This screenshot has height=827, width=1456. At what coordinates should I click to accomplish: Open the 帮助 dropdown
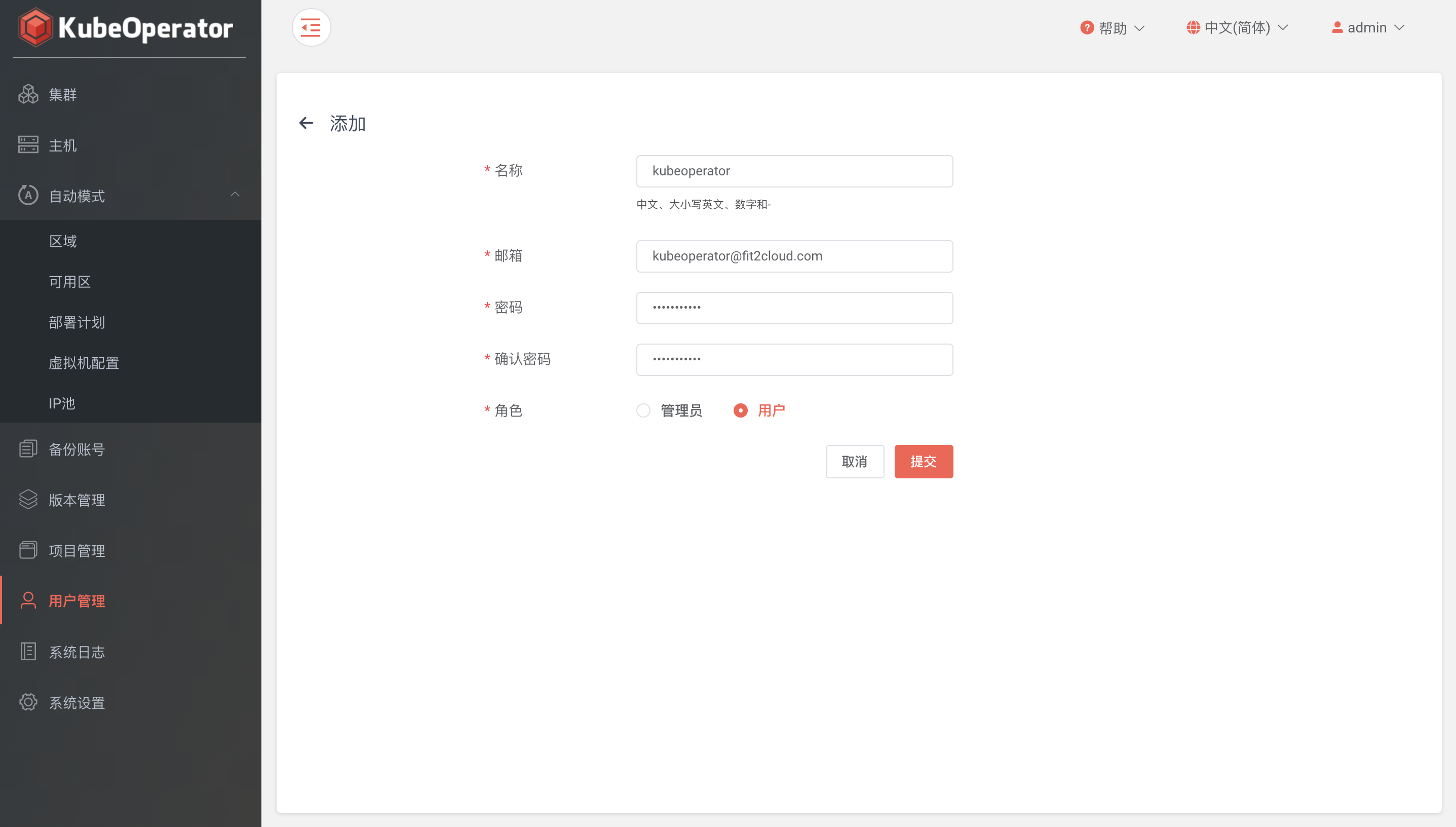tap(1110, 27)
